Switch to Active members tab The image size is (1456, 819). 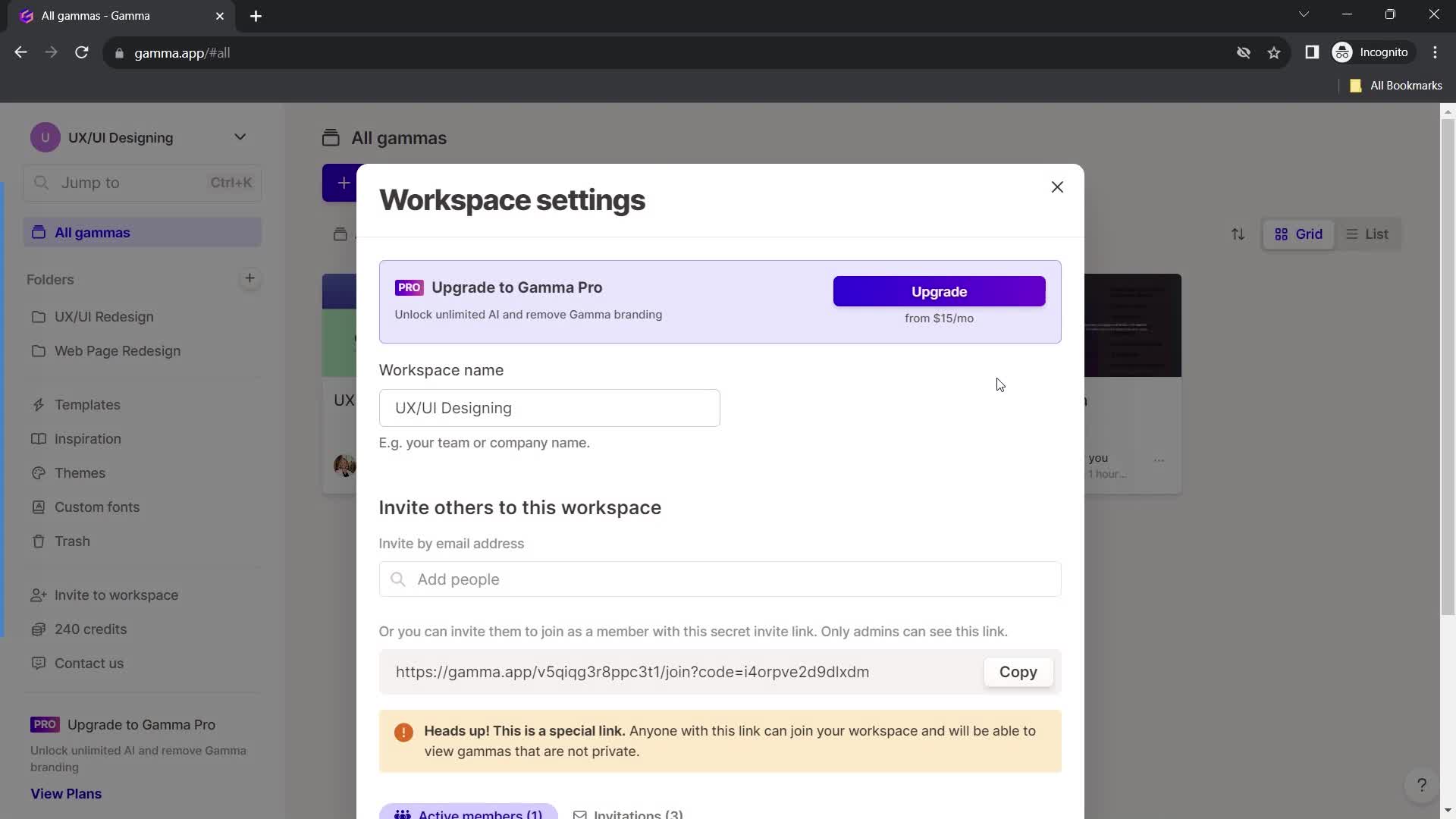469,813
